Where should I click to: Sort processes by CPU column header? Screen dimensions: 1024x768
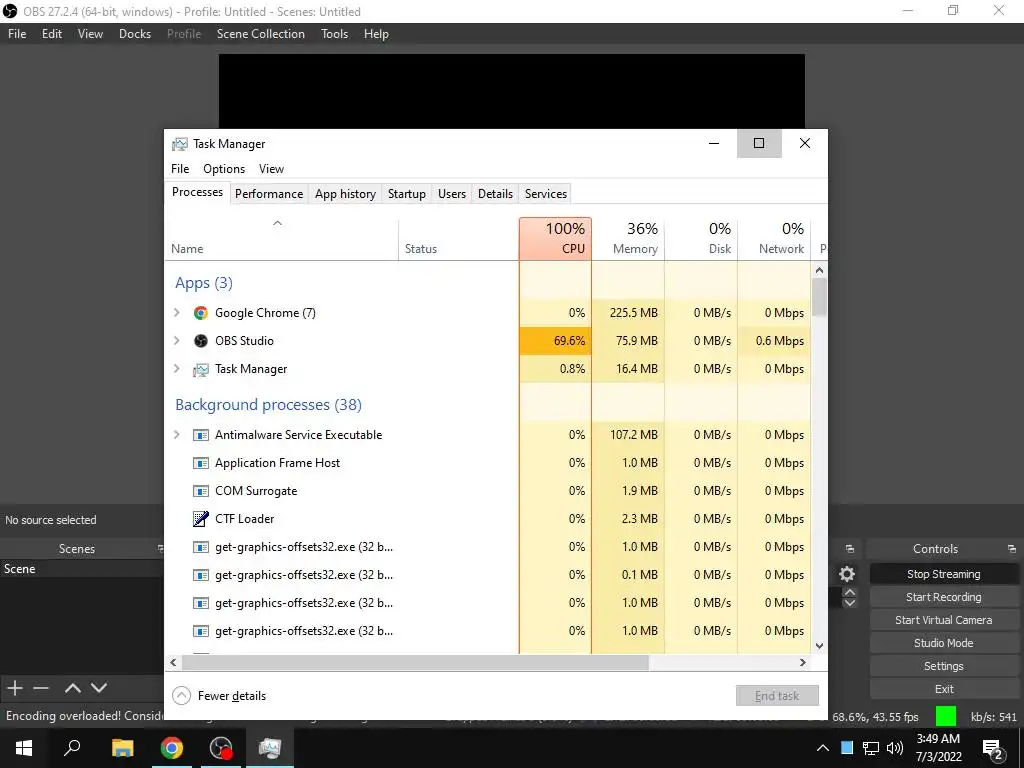click(556, 239)
